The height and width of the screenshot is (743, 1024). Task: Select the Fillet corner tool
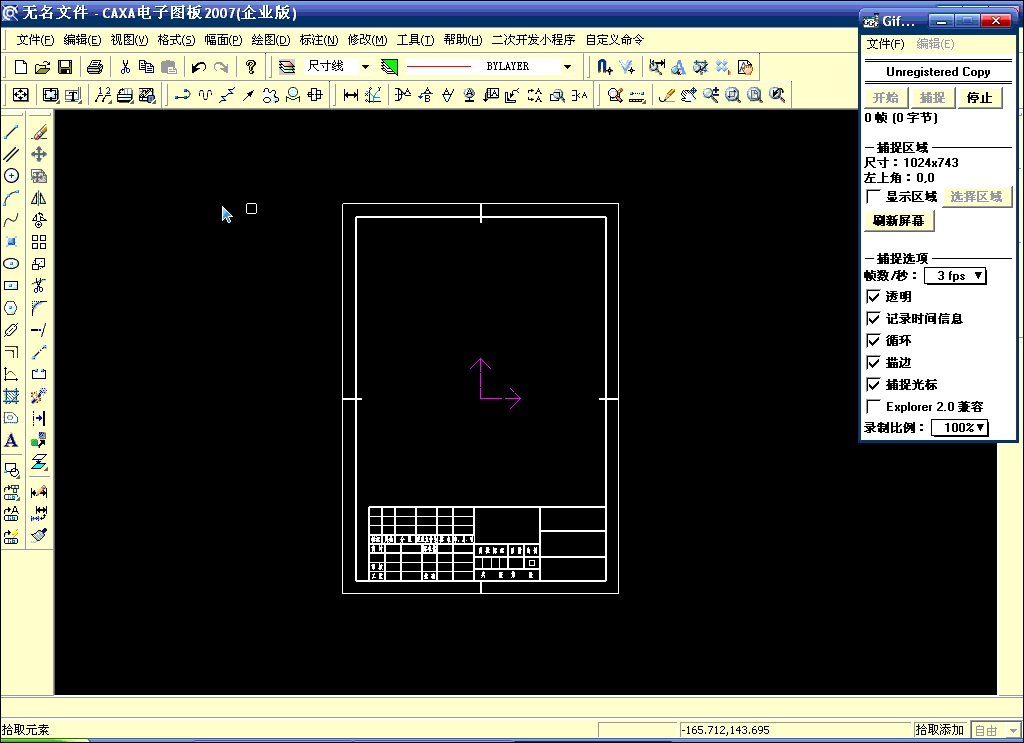tap(39, 308)
